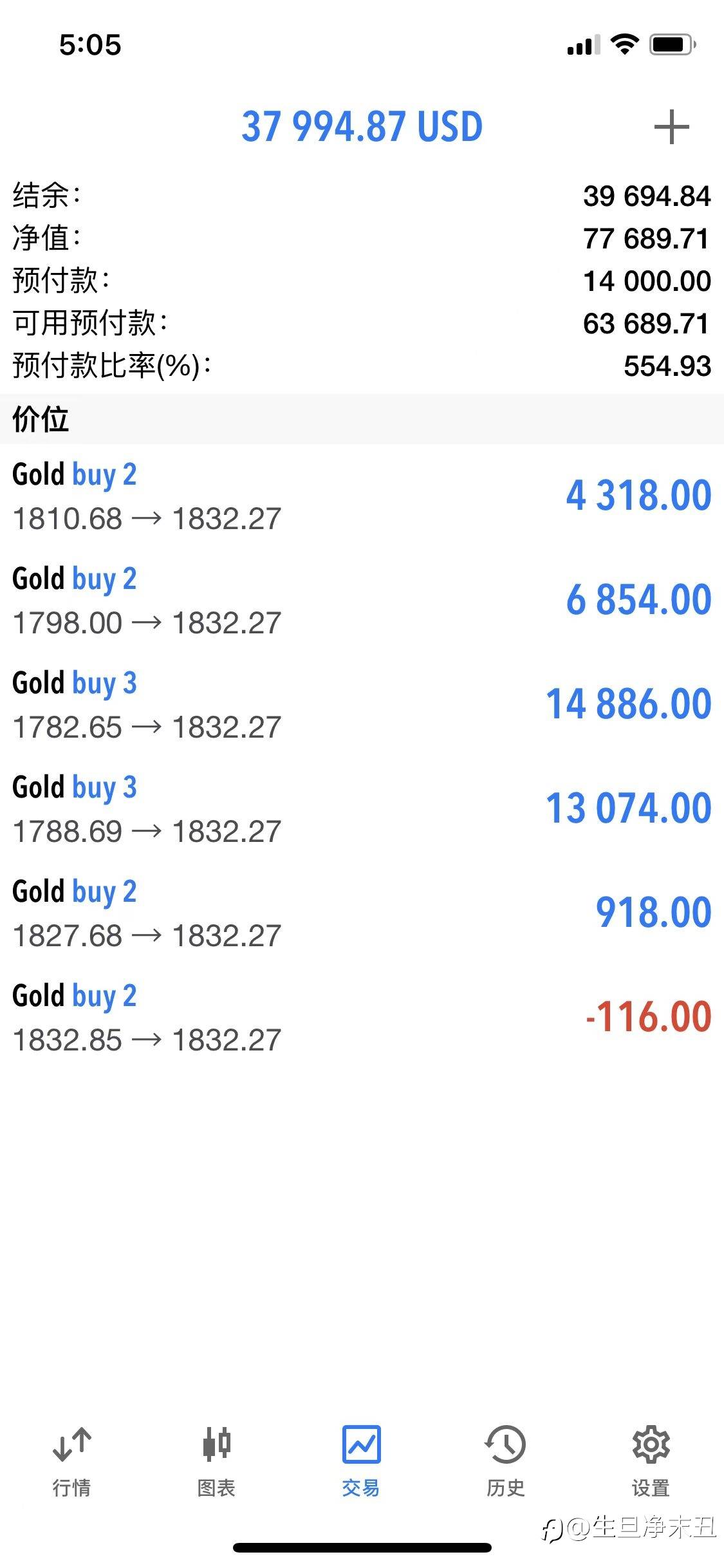The image size is (724, 1568).
Task: Tap the 历史 tab label
Action: pyautogui.click(x=505, y=1488)
